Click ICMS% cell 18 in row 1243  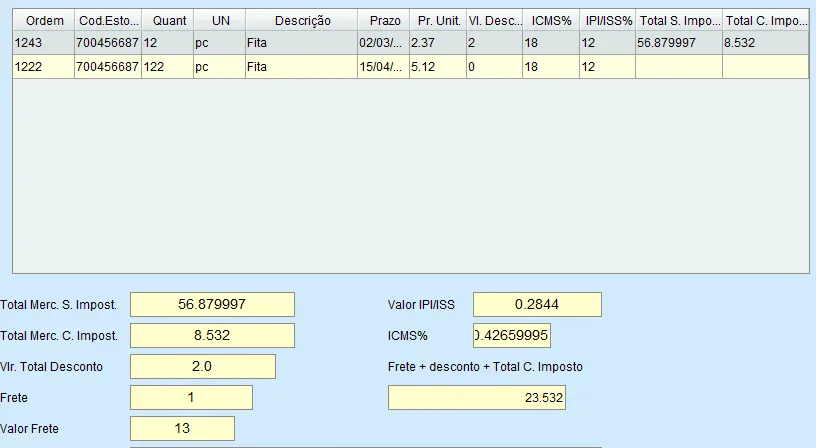pos(551,43)
